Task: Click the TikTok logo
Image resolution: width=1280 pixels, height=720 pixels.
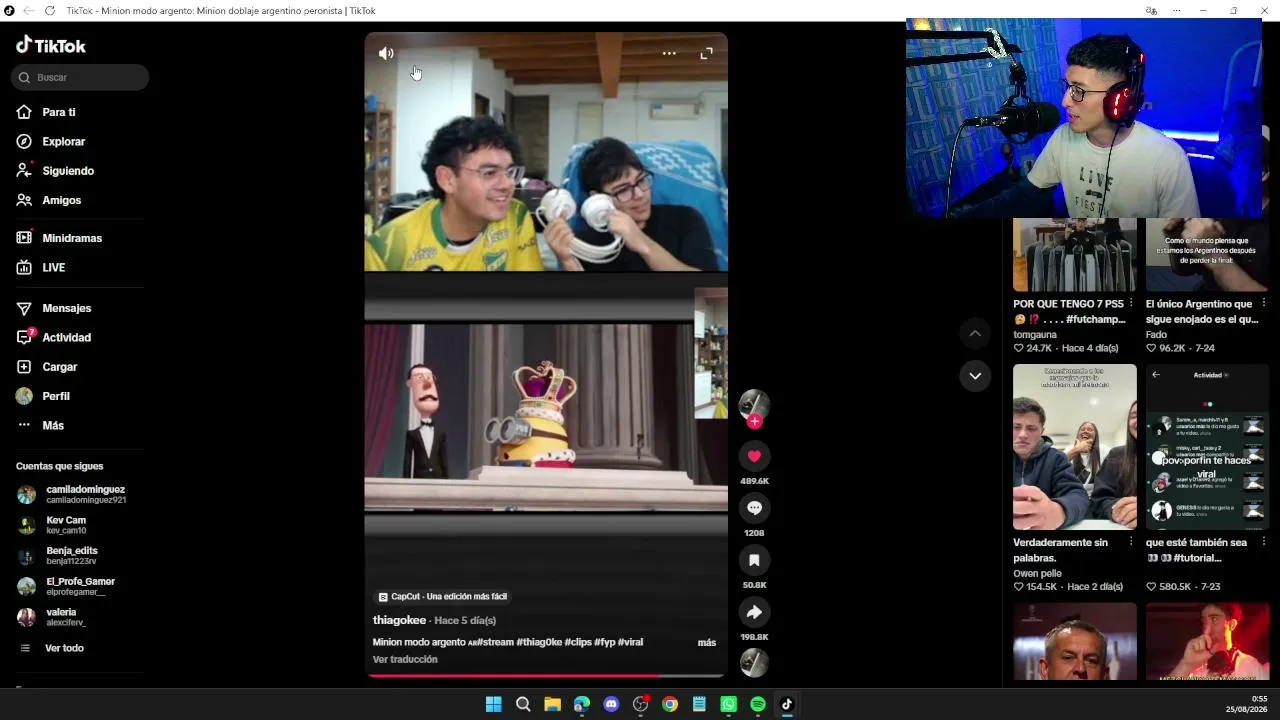Action: point(51,45)
